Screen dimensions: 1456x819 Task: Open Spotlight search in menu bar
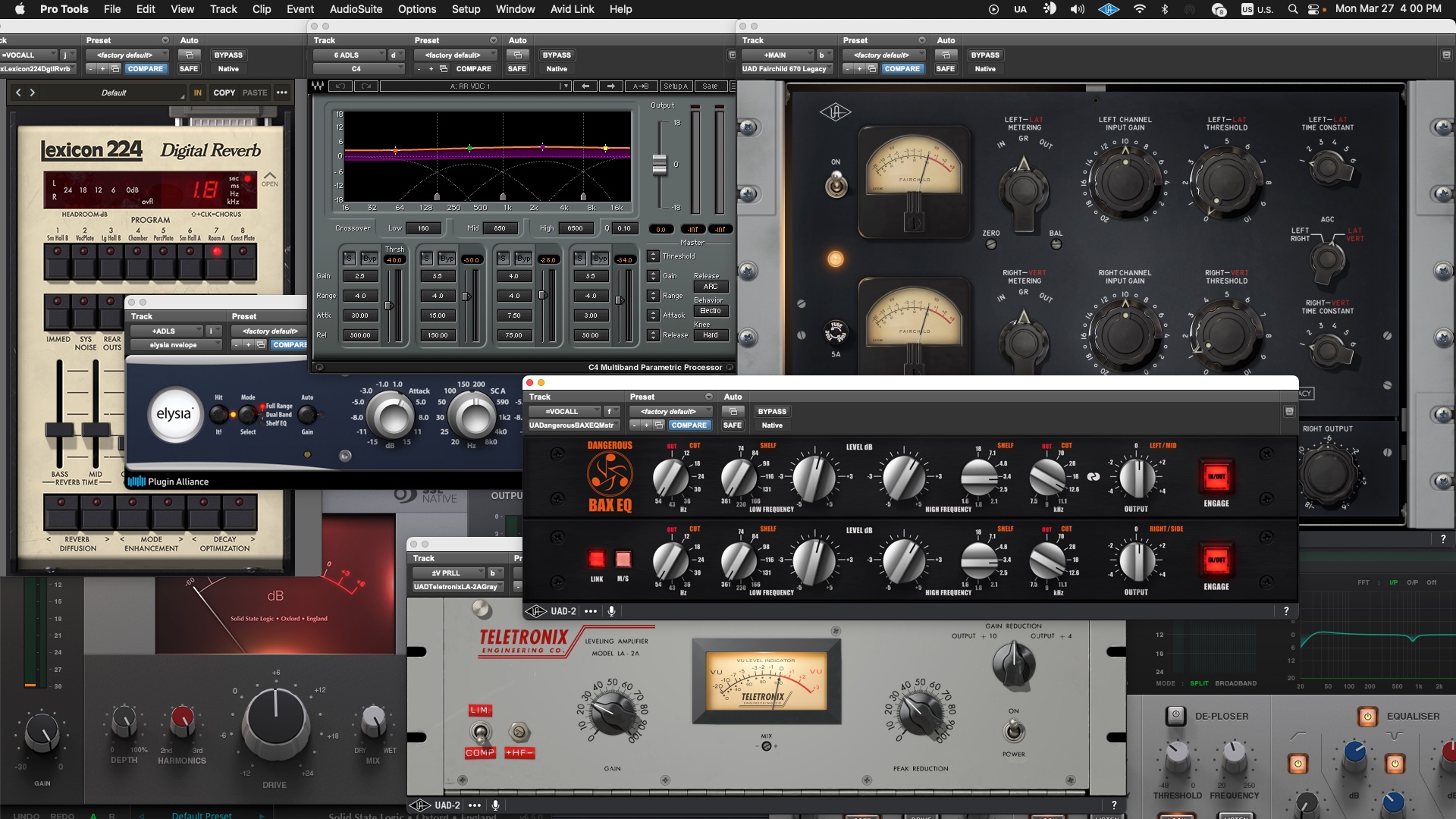coord(1292,9)
